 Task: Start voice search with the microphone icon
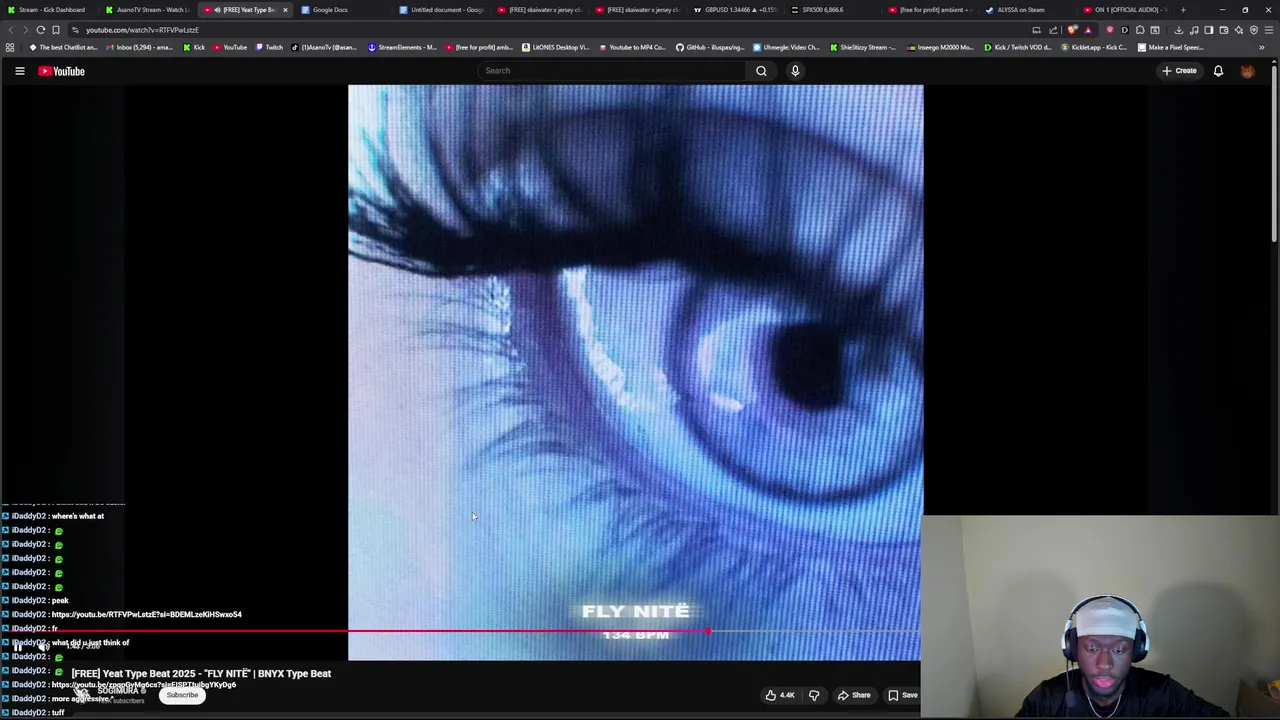tap(795, 71)
